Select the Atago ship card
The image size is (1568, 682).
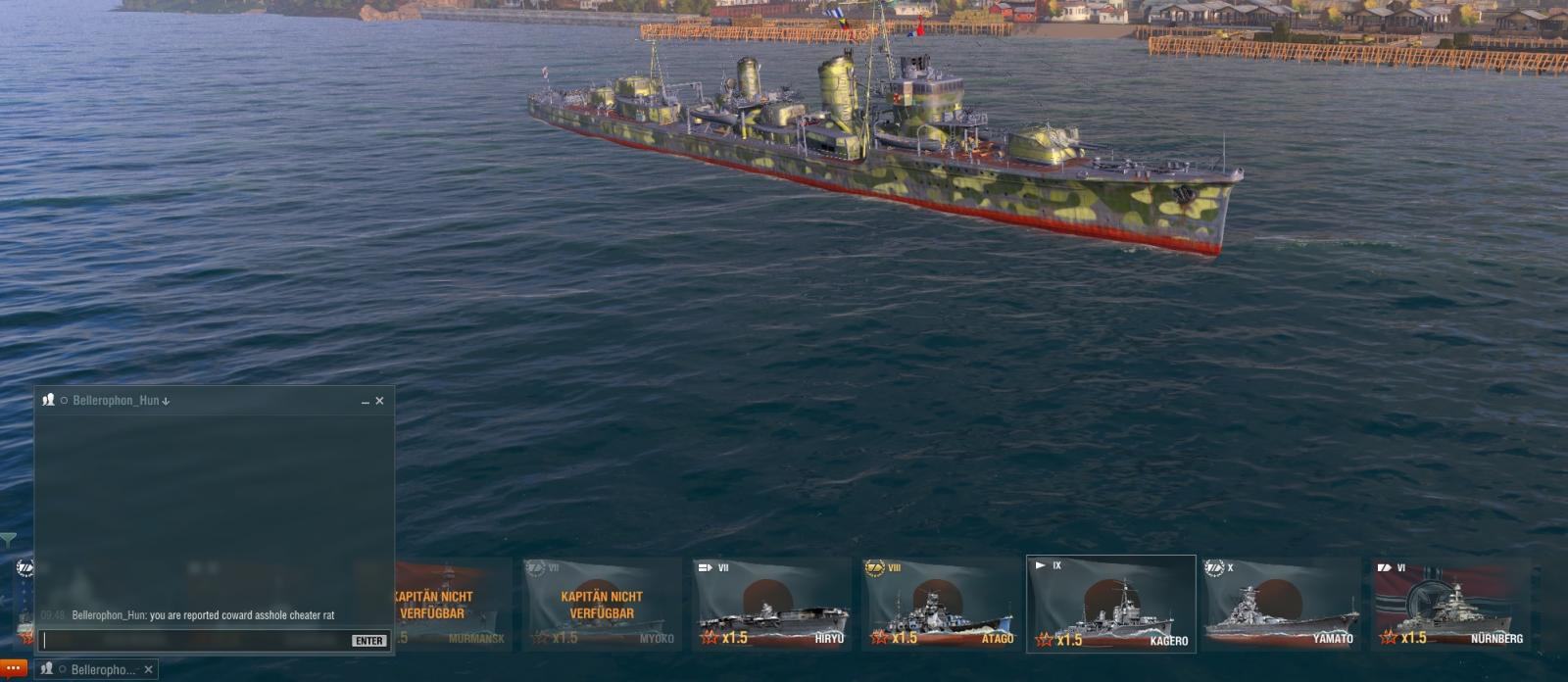tap(940, 605)
